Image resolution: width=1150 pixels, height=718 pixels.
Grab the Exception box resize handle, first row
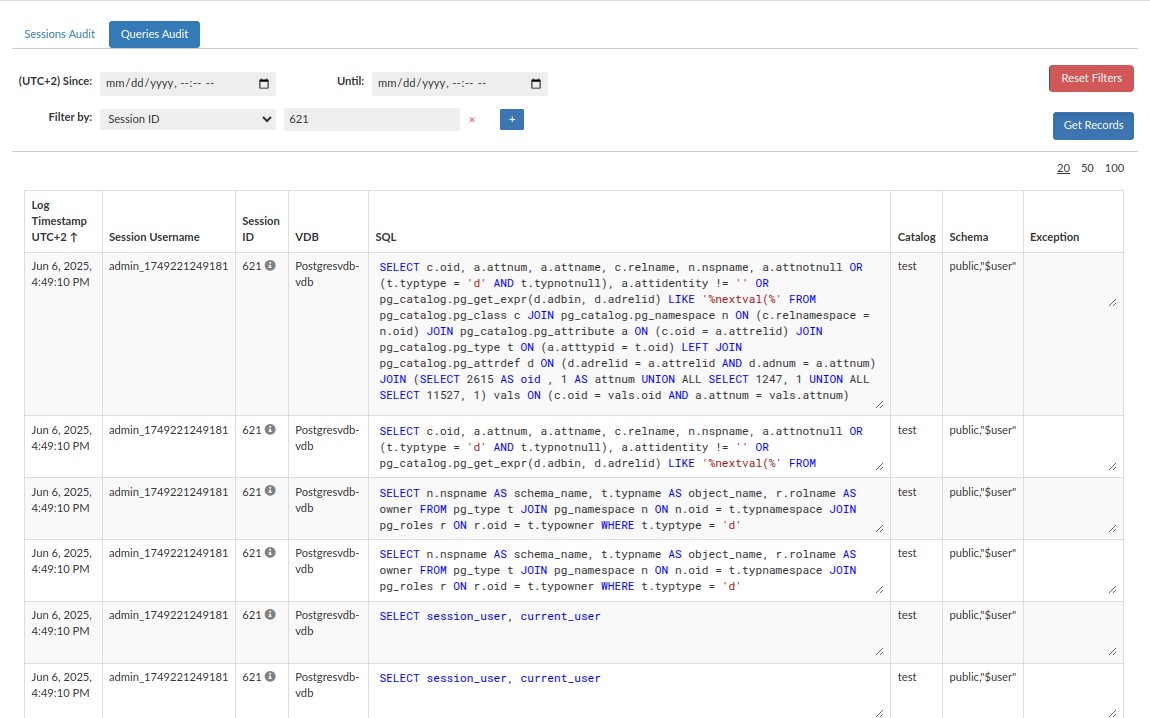pos(1113,302)
